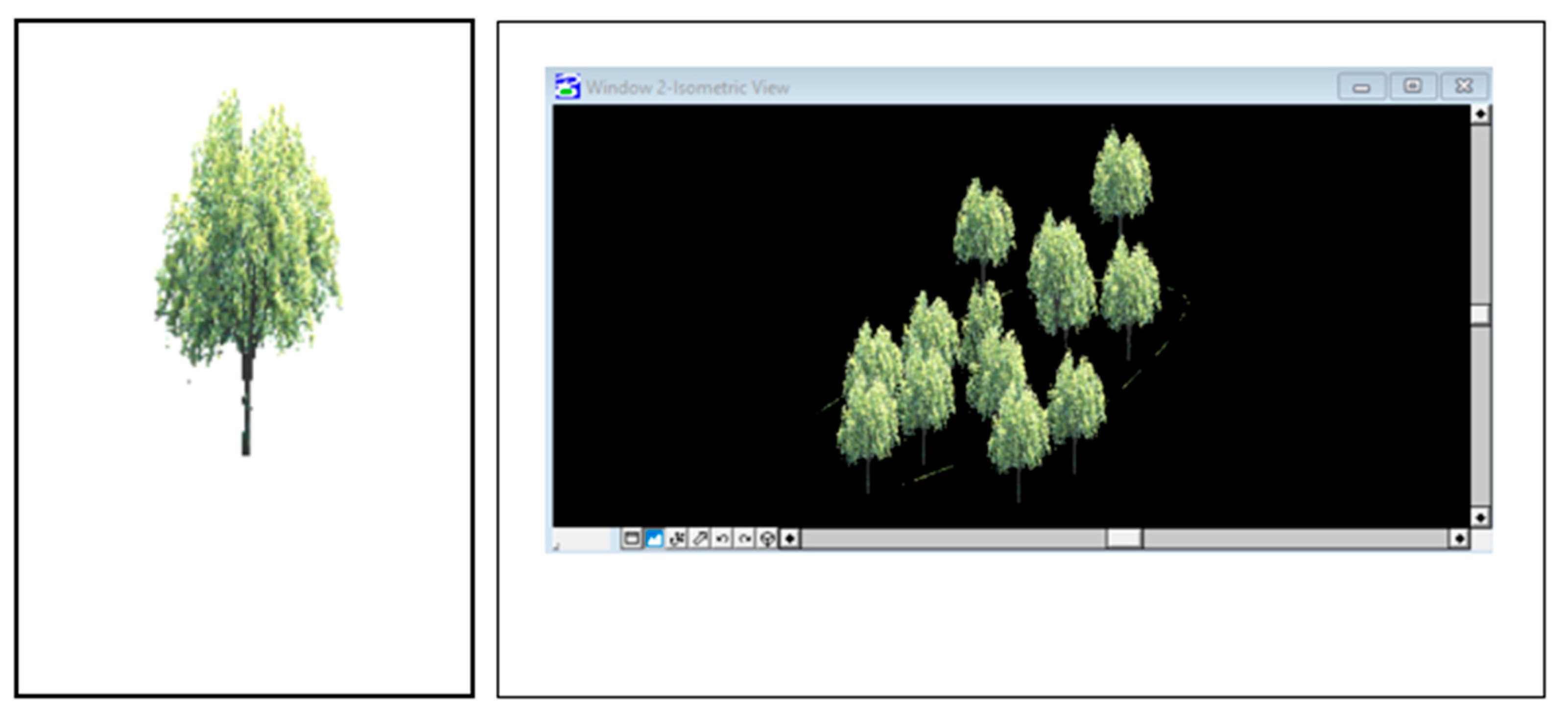Click the blue Display Style icon
Screen dimensions: 1568x721
654,538
